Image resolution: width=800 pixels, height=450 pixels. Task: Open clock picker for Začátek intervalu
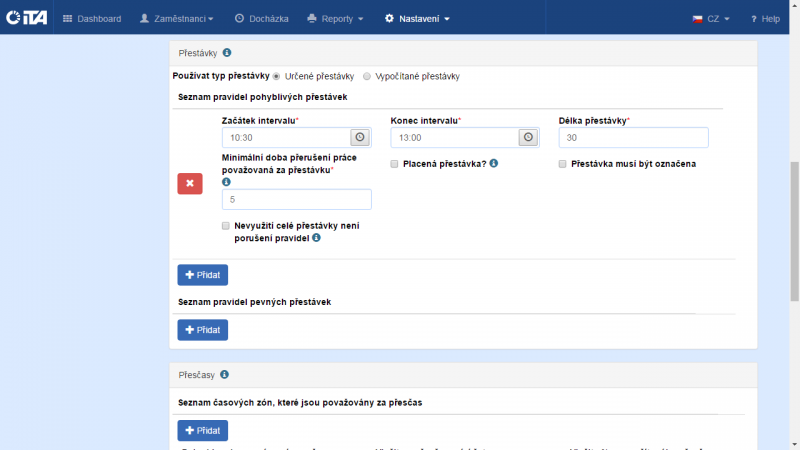[x=360, y=137]
